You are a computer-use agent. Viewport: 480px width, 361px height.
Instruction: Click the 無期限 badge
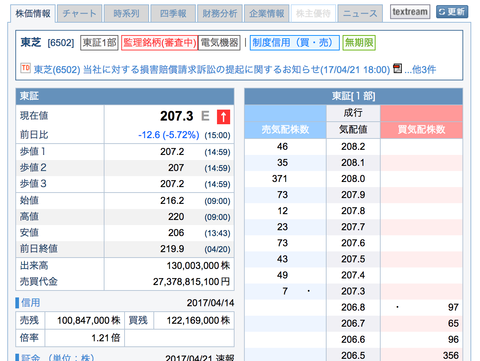(359, 43)
